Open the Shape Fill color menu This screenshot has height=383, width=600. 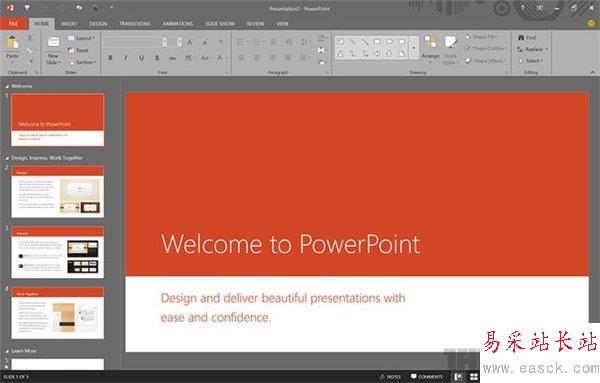pyautogui.click(x=481, y=37)
